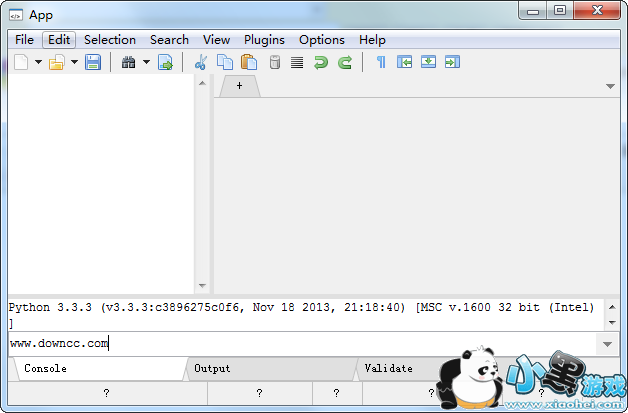Click the up arrow of the side panel scrollbar
The width and height of the screenshot is (628, 413).
click(x=202, y=83)
